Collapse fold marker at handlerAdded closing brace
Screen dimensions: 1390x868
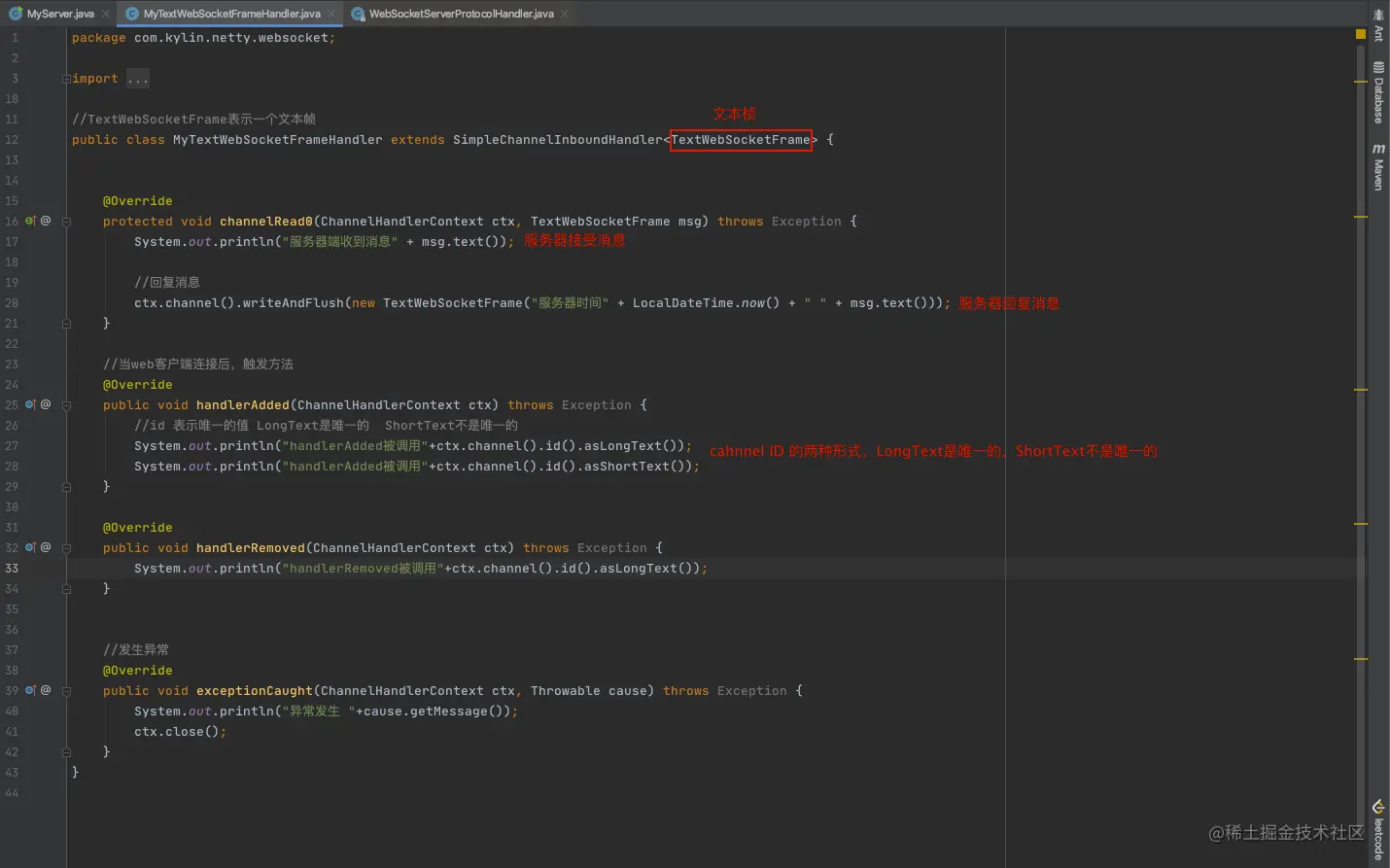coord(66,487)
